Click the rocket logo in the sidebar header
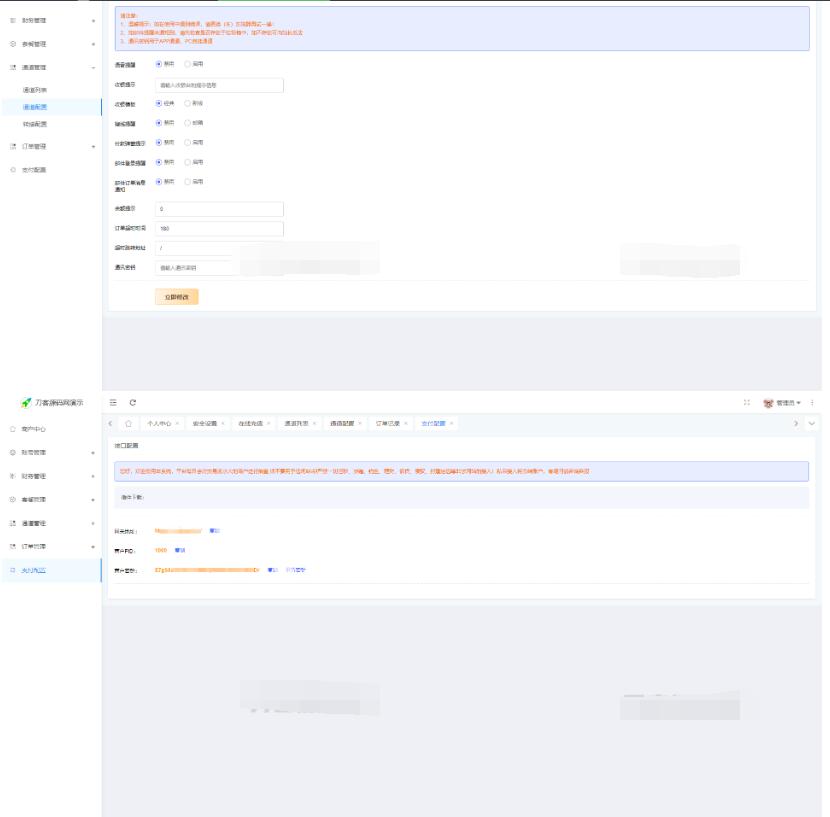Screen dimensions: 830x817 coord(26,402)
